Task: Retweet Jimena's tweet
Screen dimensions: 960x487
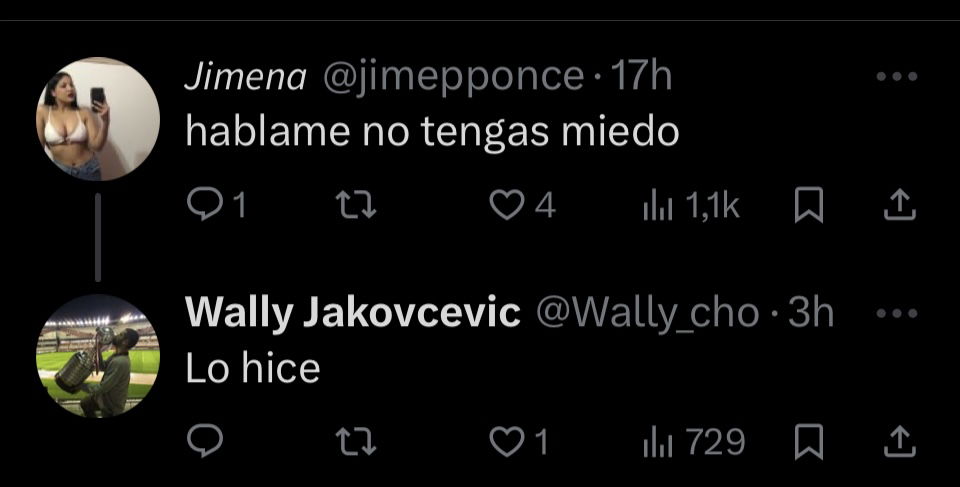Action: click(x=357, y=205)
